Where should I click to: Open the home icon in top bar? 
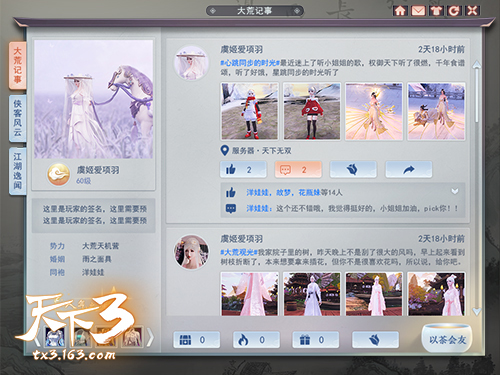click(400, 11)
